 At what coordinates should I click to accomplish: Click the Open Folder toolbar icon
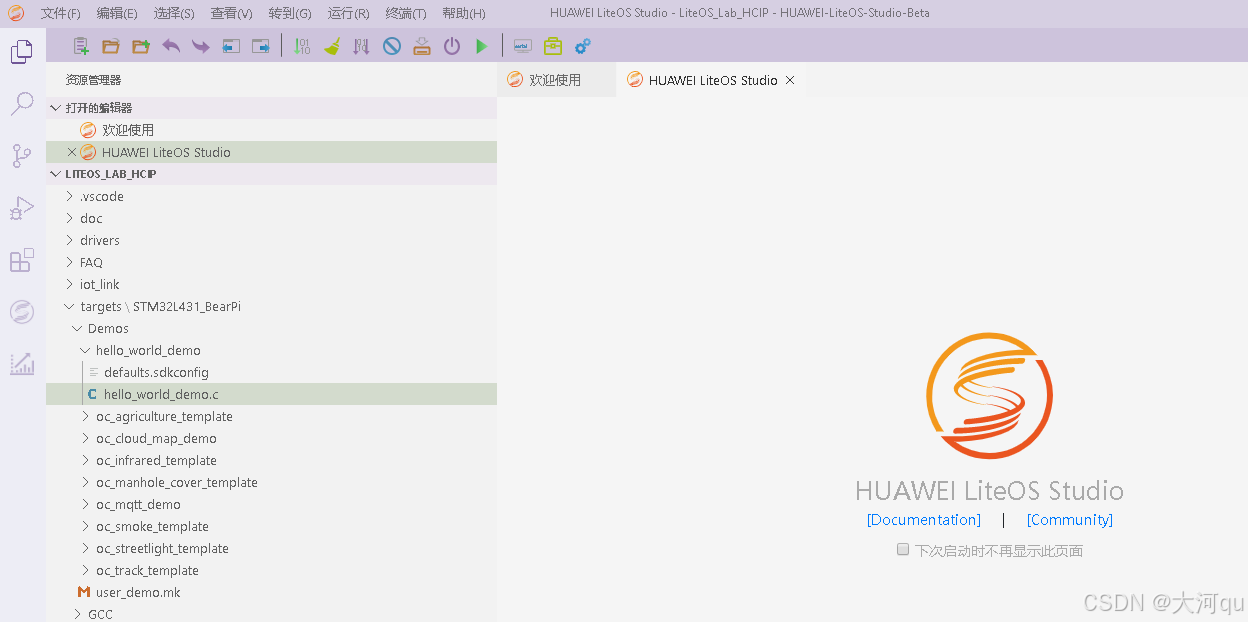click(x=111, y=46)
